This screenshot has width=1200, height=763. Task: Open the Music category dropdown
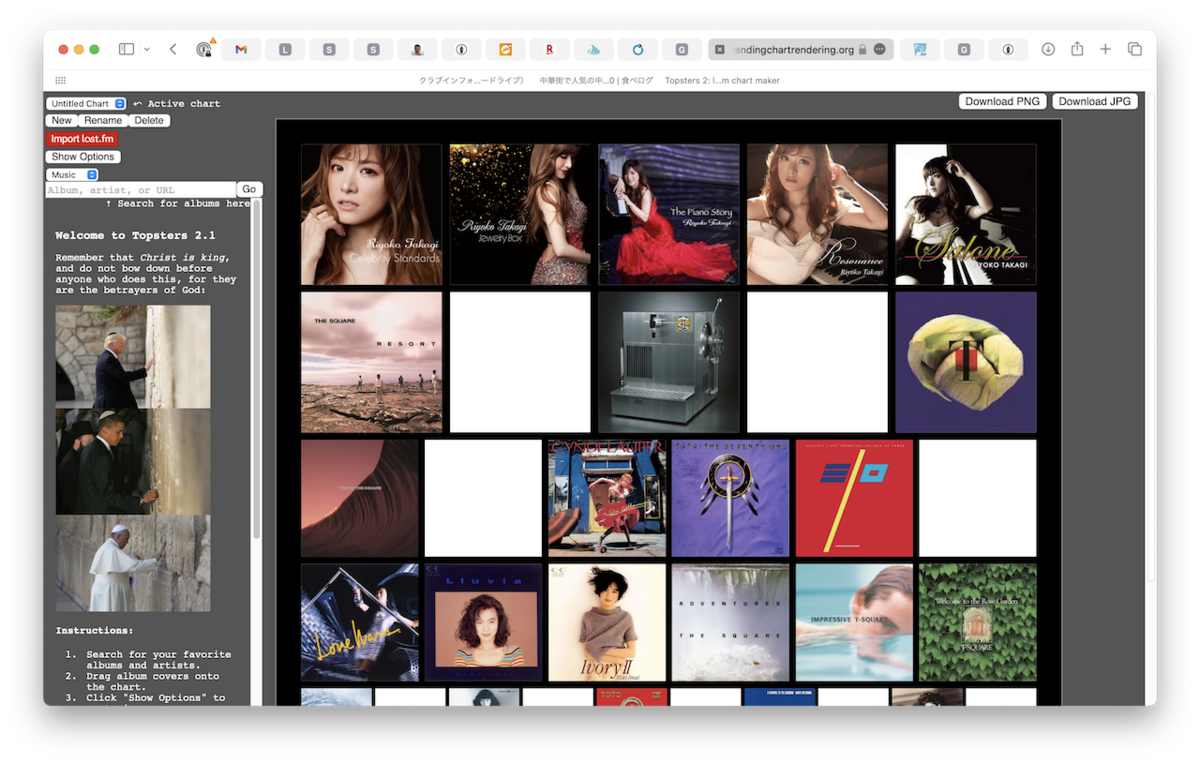(x=73, y=173)
